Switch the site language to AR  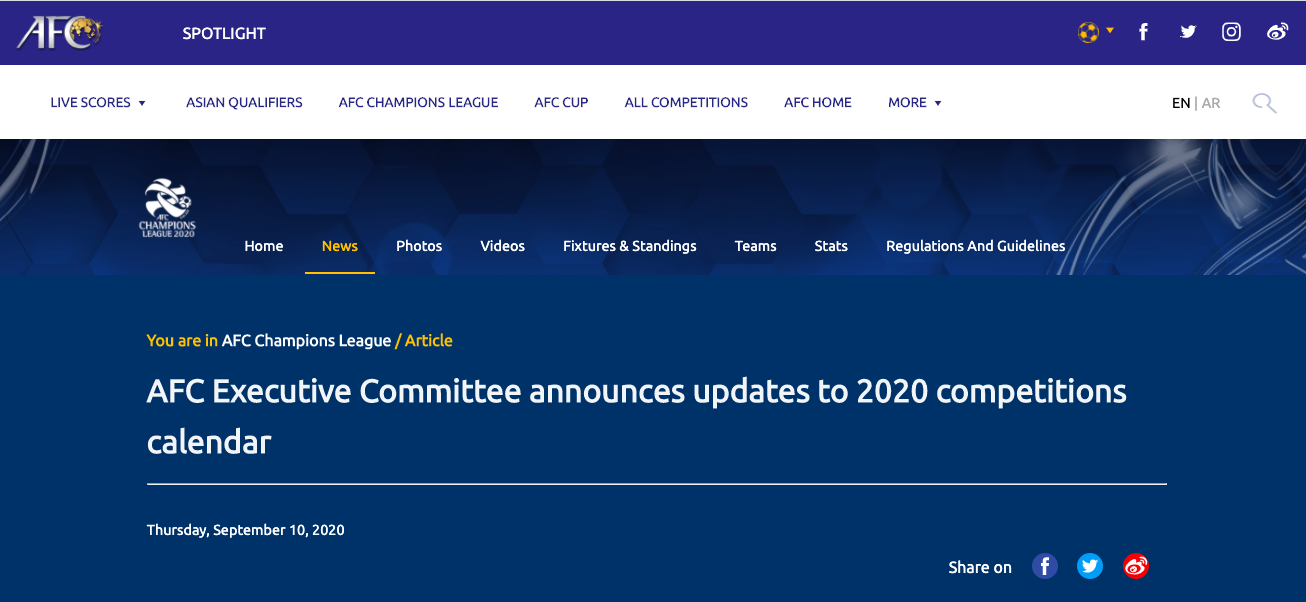pos(1211,103)
